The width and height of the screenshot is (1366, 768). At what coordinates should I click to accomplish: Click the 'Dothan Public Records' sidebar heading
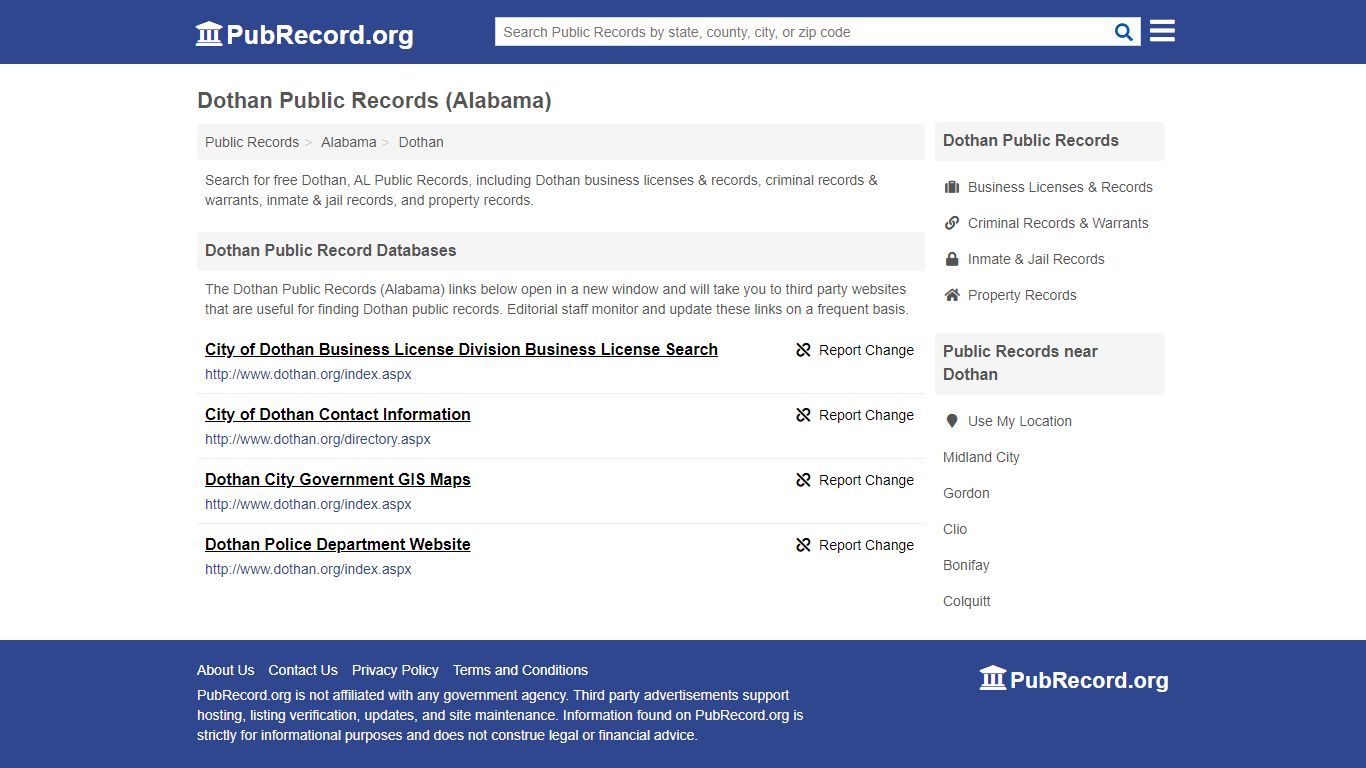[x=1031, y=140]
